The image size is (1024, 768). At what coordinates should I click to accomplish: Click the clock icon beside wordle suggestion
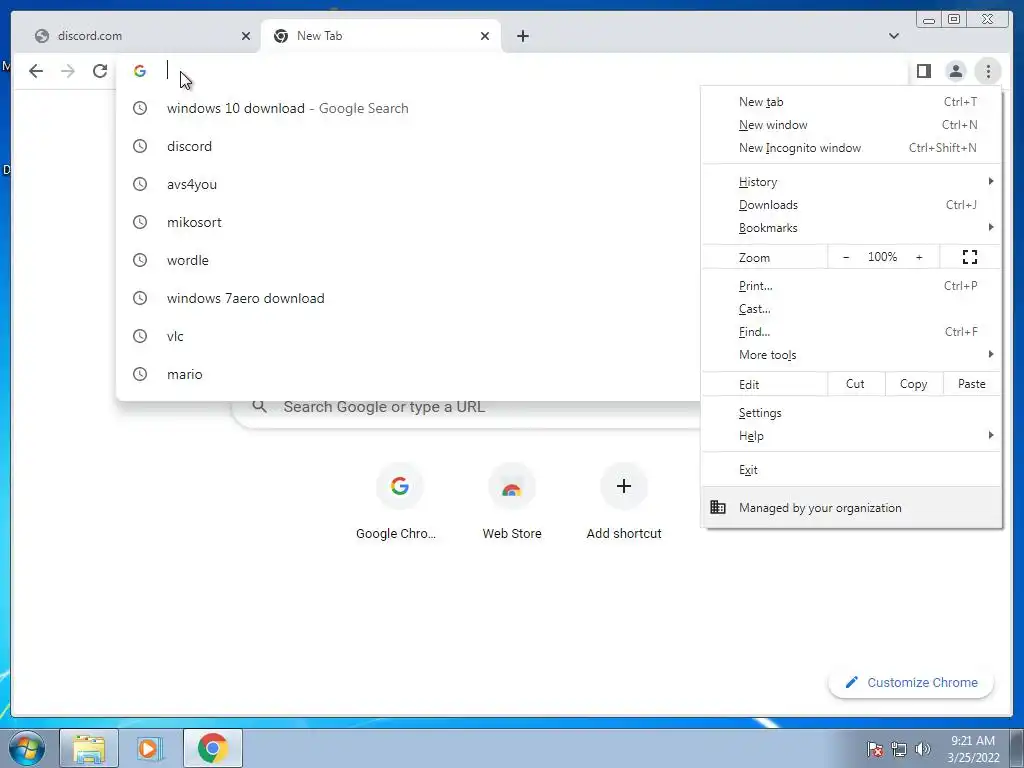pyautogui.click(x=140, y=260)
